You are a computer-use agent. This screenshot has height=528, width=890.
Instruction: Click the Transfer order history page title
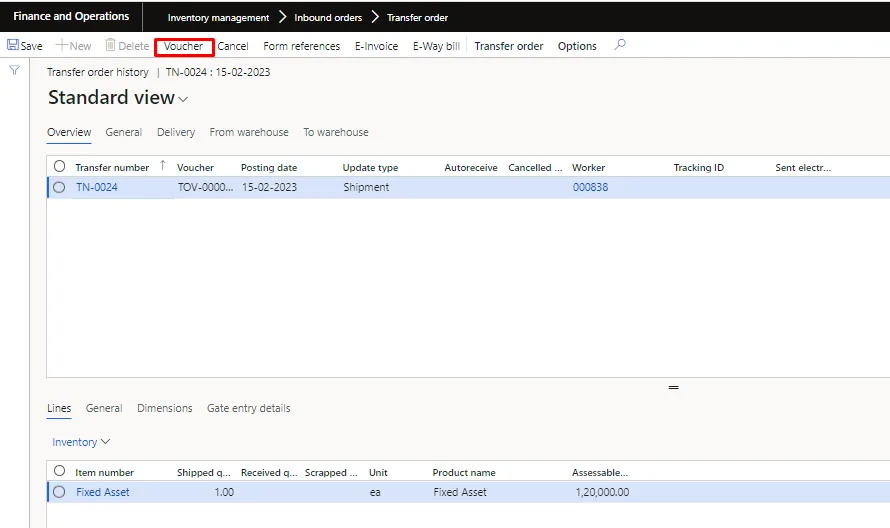pyautogui.click(x=98, y=72)
